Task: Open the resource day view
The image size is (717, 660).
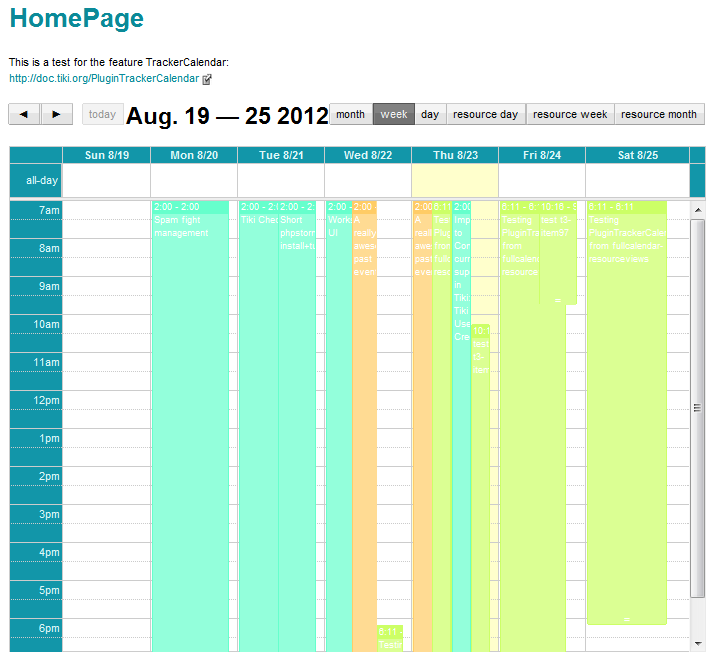Action: (x=486, y=114)
